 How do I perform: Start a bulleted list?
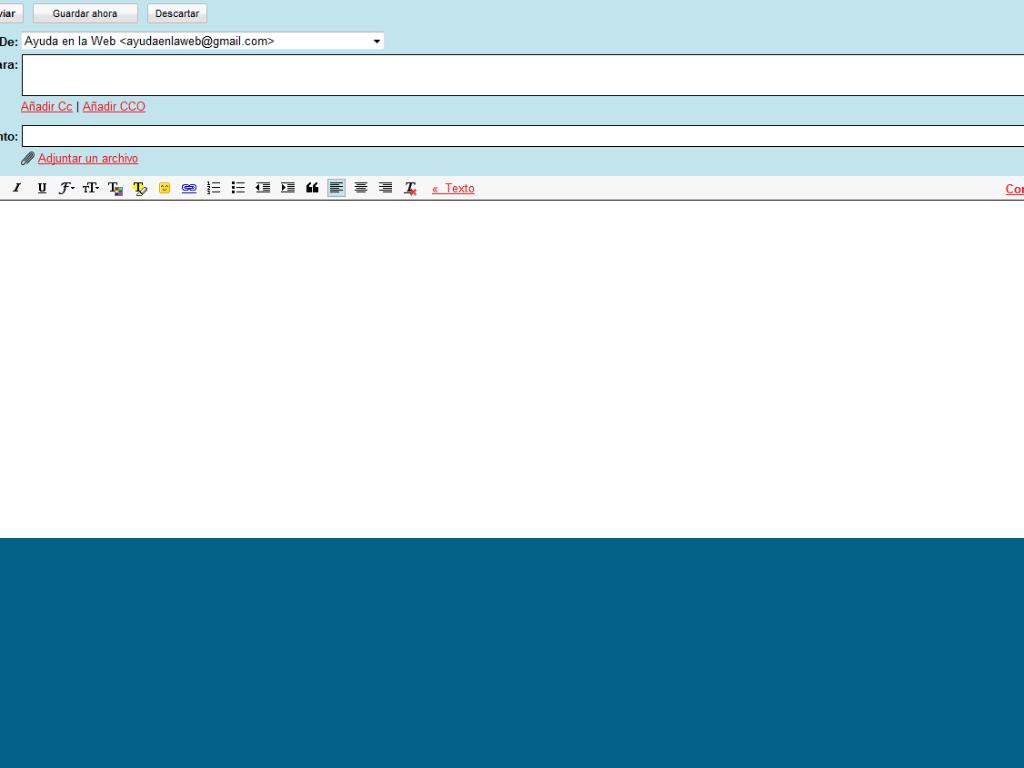[x=238, y=188]
